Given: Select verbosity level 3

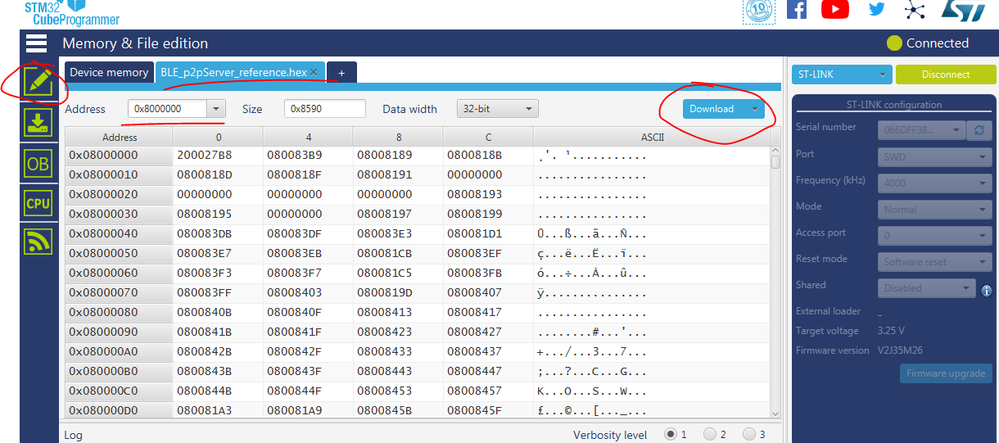Looking at the screenshot, I should click(x=749, y=433).
